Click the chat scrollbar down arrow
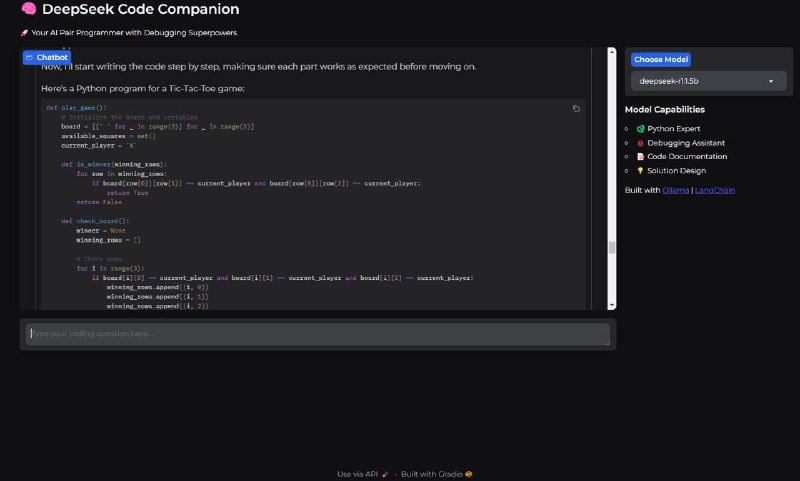The height and width of the screenshot is (481, 800). (x=612, y=305)
